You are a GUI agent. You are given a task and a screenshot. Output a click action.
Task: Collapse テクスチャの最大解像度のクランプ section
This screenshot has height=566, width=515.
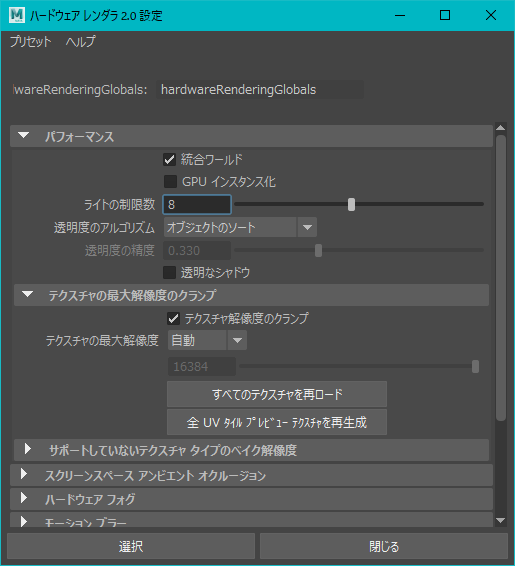(x=251, y=295)
